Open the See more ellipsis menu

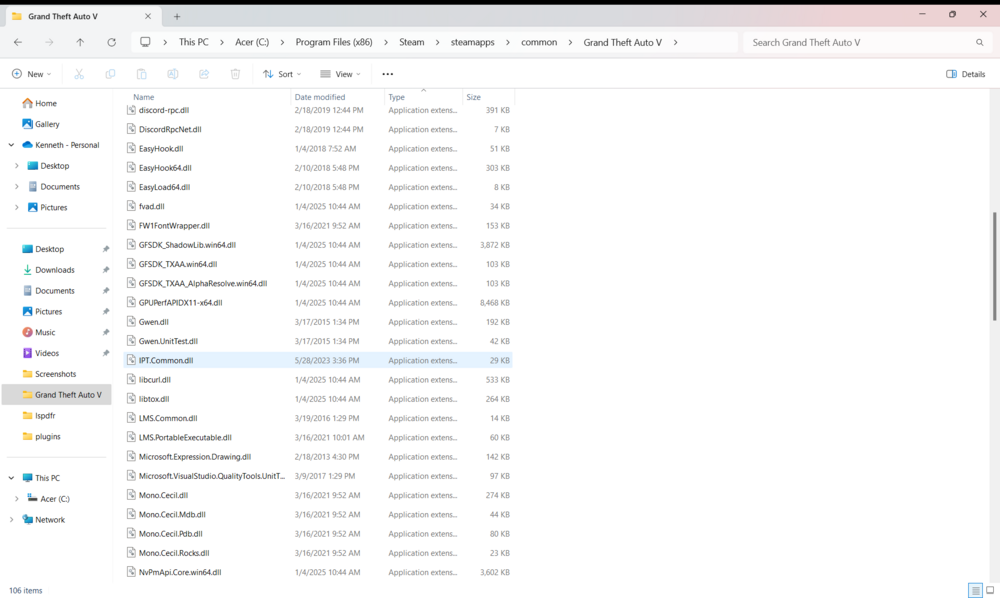point(387,73)
